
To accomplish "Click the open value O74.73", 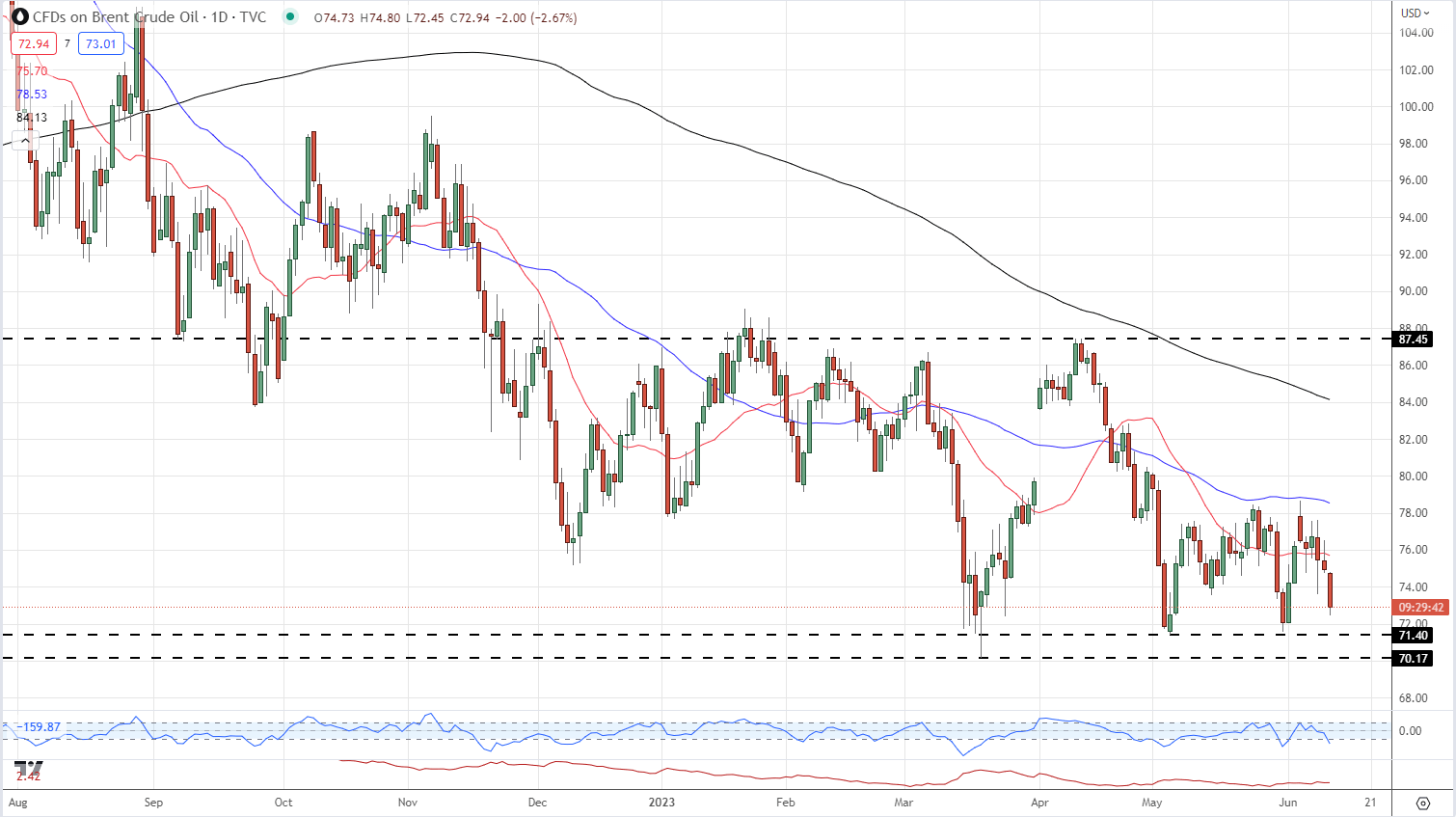I will [336, 17].
